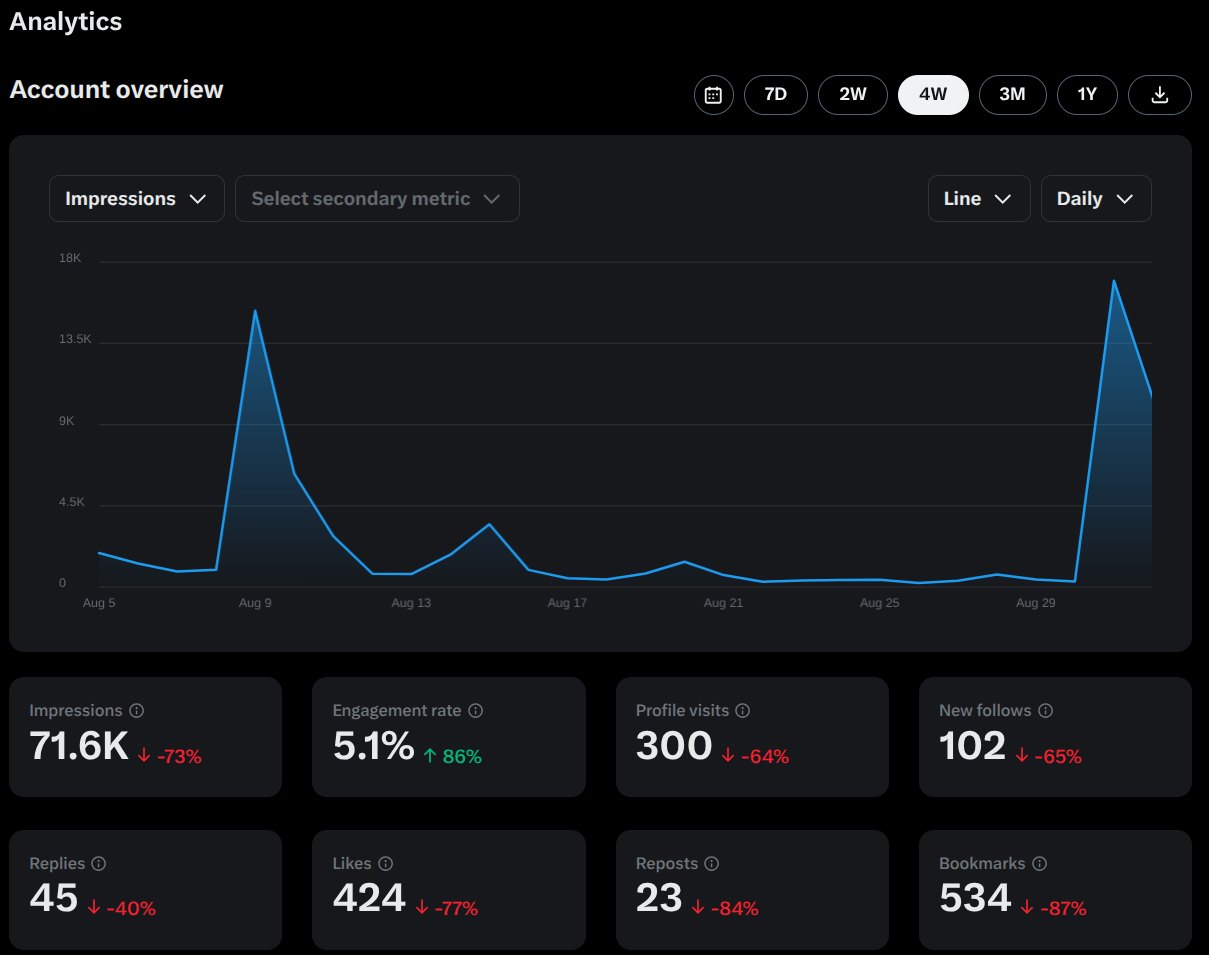Click the -77% likes change
Viewport: 1209px width, 955px height.
pyautogui.click(x=446, y=909)
